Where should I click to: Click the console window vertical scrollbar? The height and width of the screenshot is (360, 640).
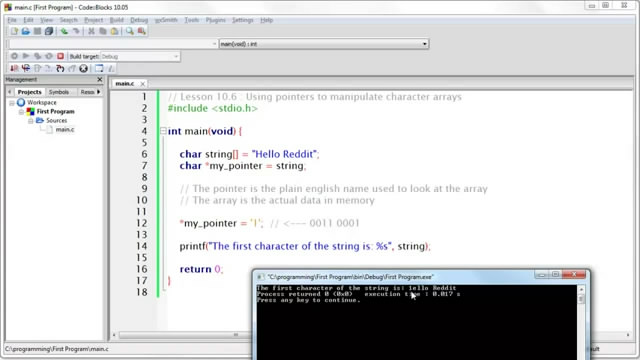[x=581, y=322]
